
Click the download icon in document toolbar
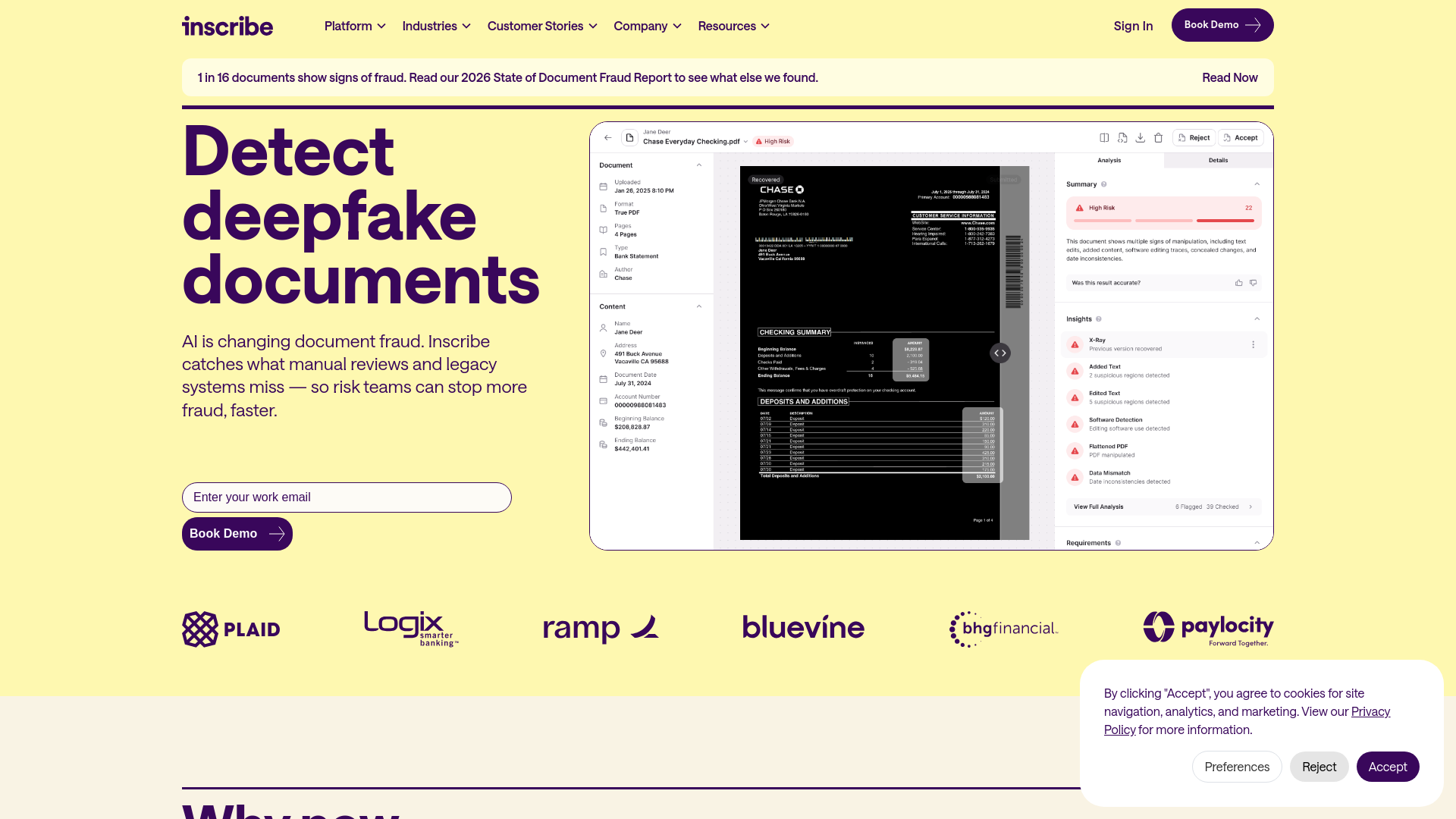click(1140, 138)
